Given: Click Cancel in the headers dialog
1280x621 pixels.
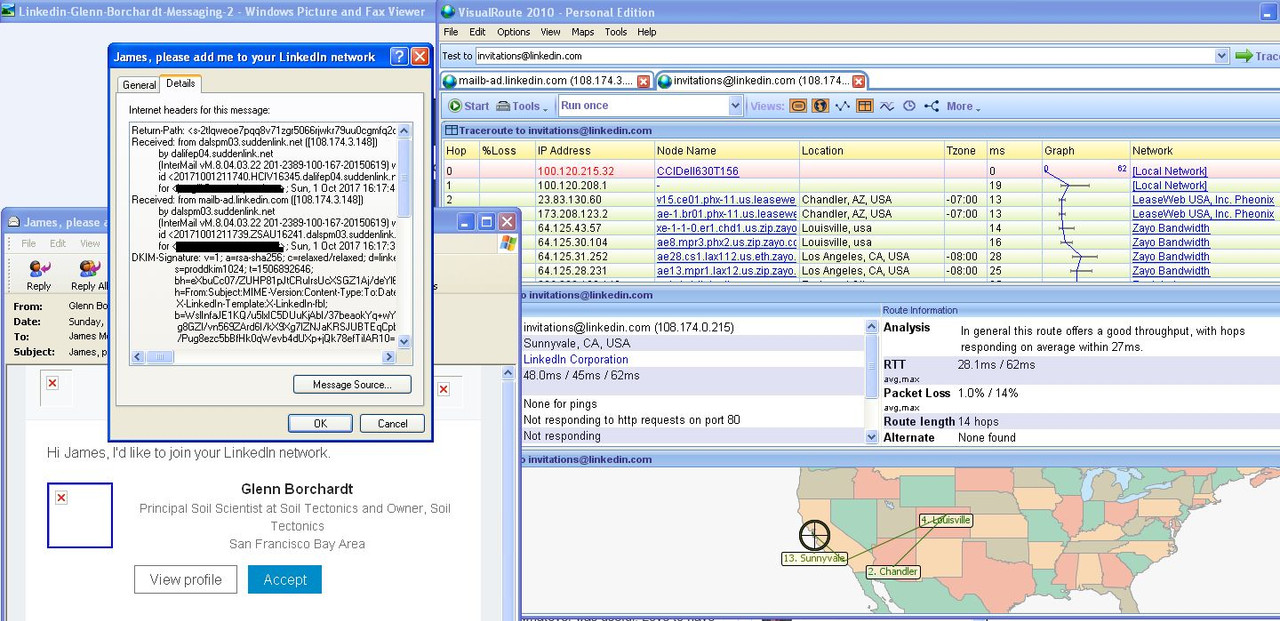Looking at the screenshot, I should click(392, 423).
